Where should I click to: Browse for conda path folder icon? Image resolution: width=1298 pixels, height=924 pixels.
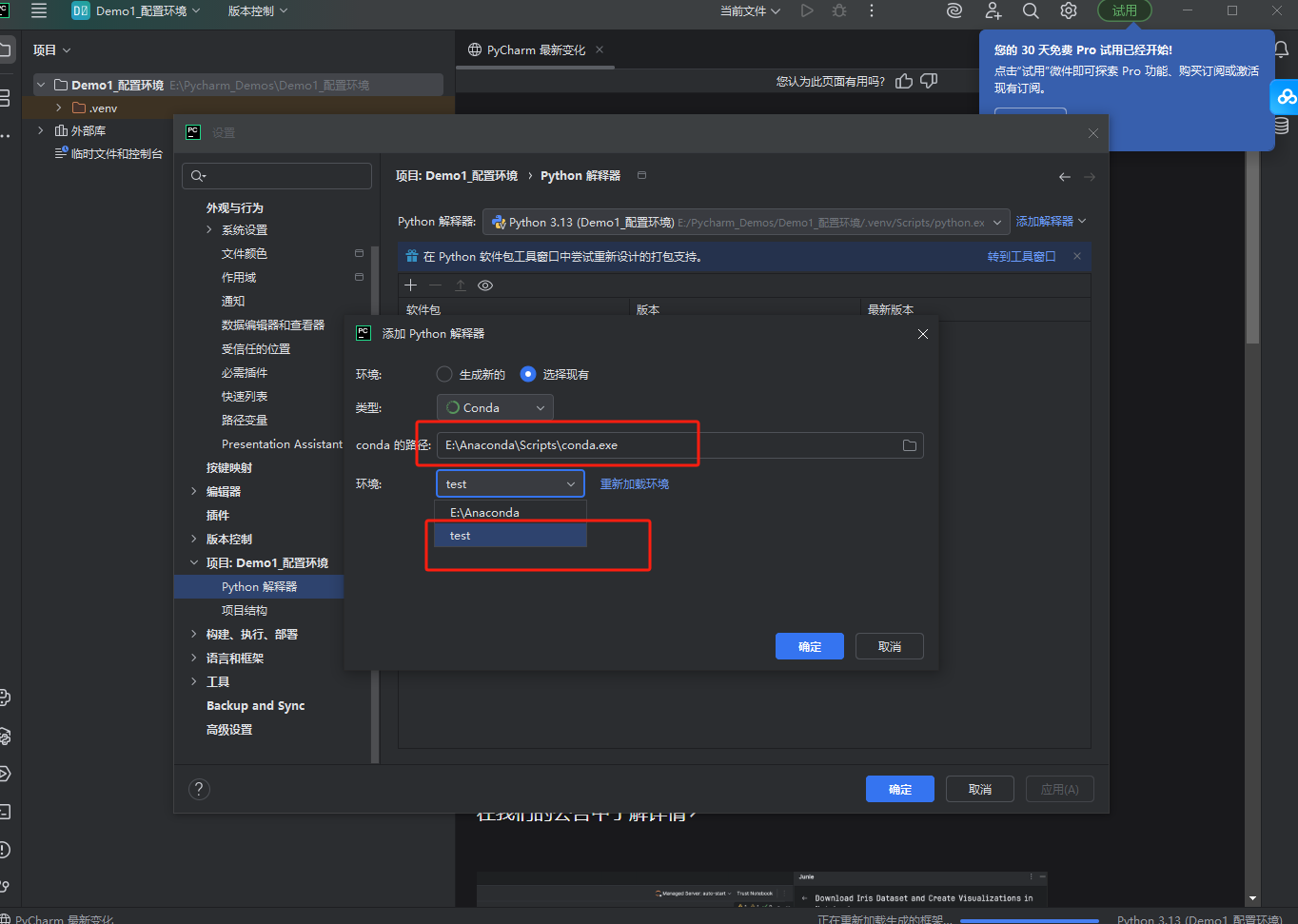tap(910, 445)
